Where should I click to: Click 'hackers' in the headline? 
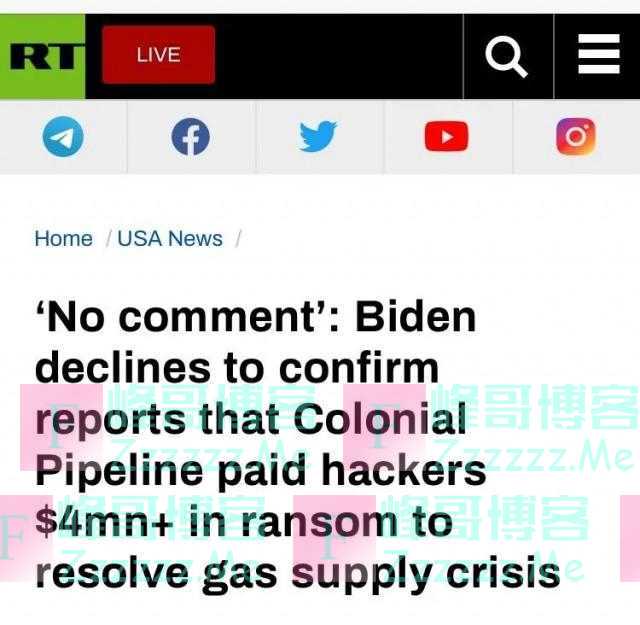coord(404,469)
